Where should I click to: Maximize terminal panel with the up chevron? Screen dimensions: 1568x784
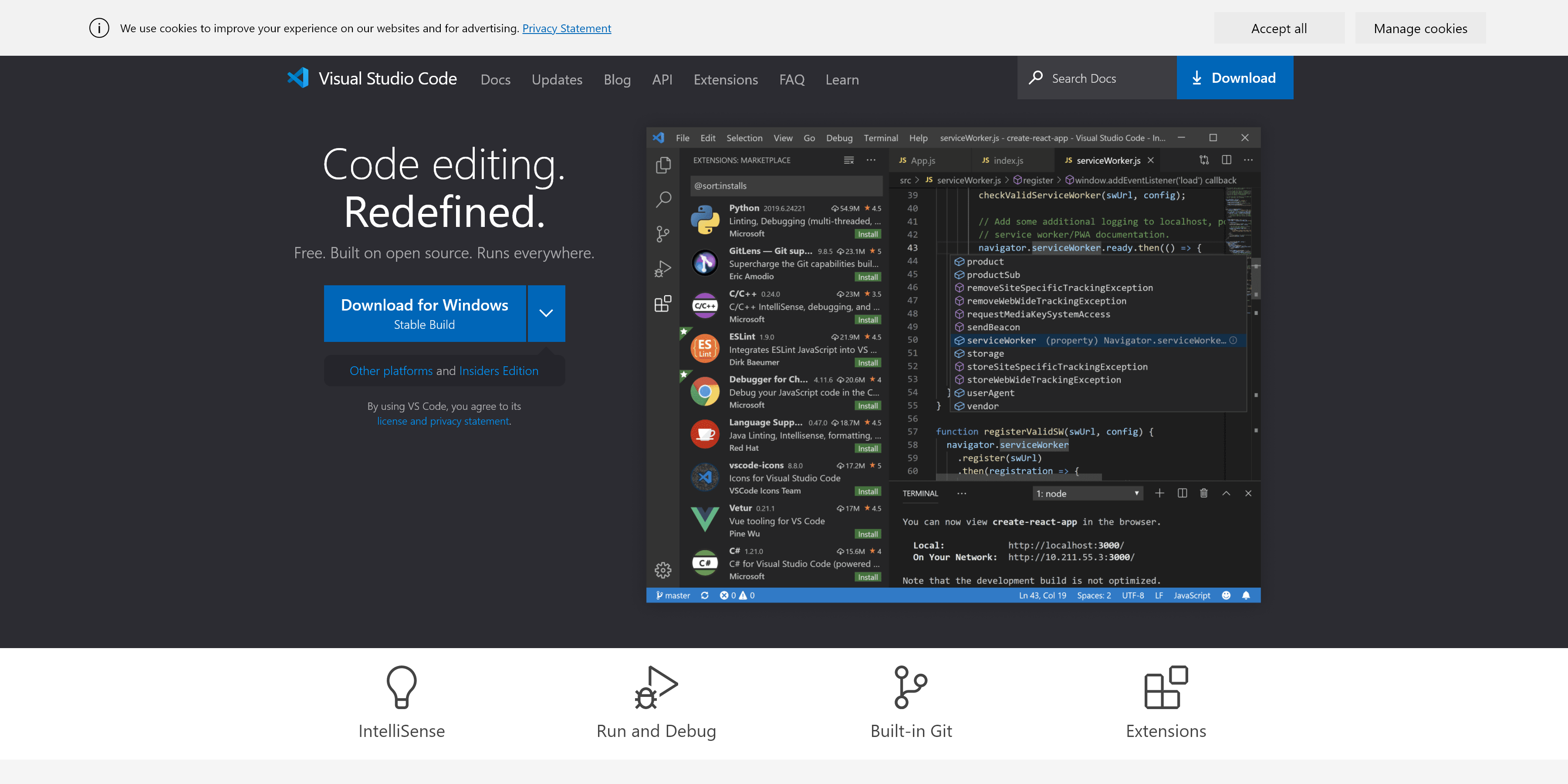(x=1226, y=493)
